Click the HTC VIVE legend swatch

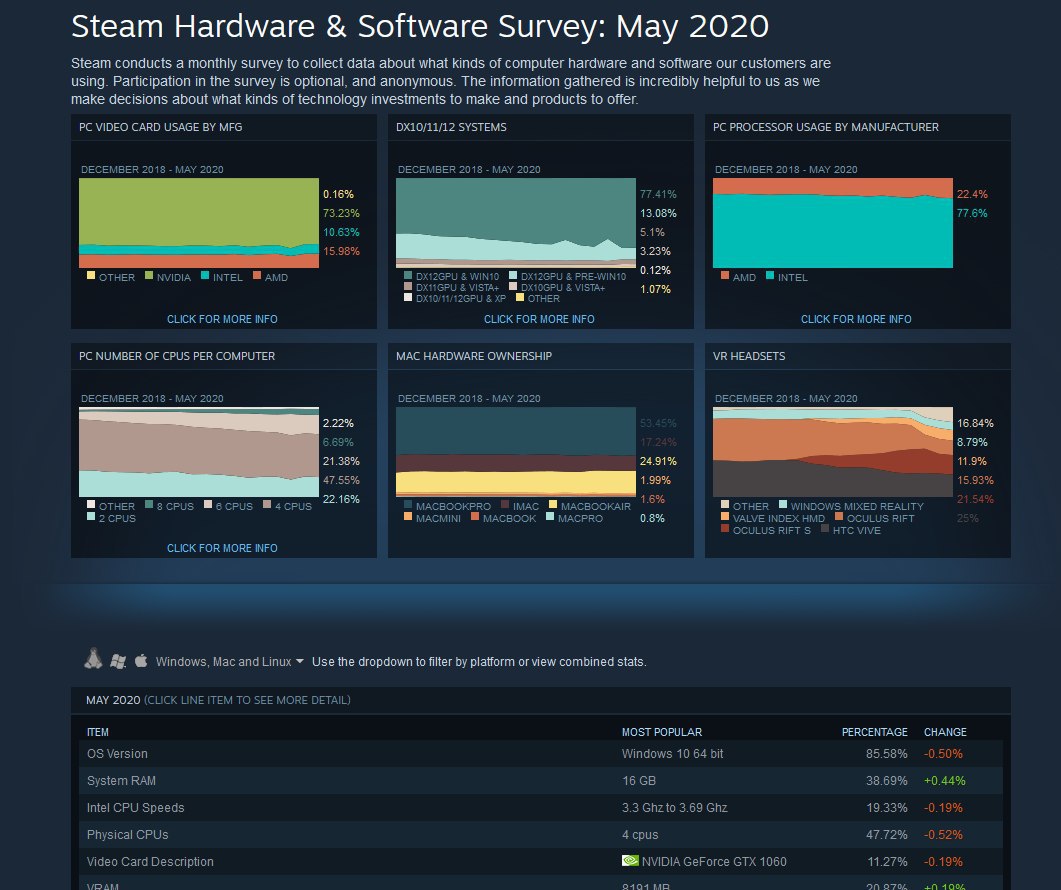(x=825, y=529)
